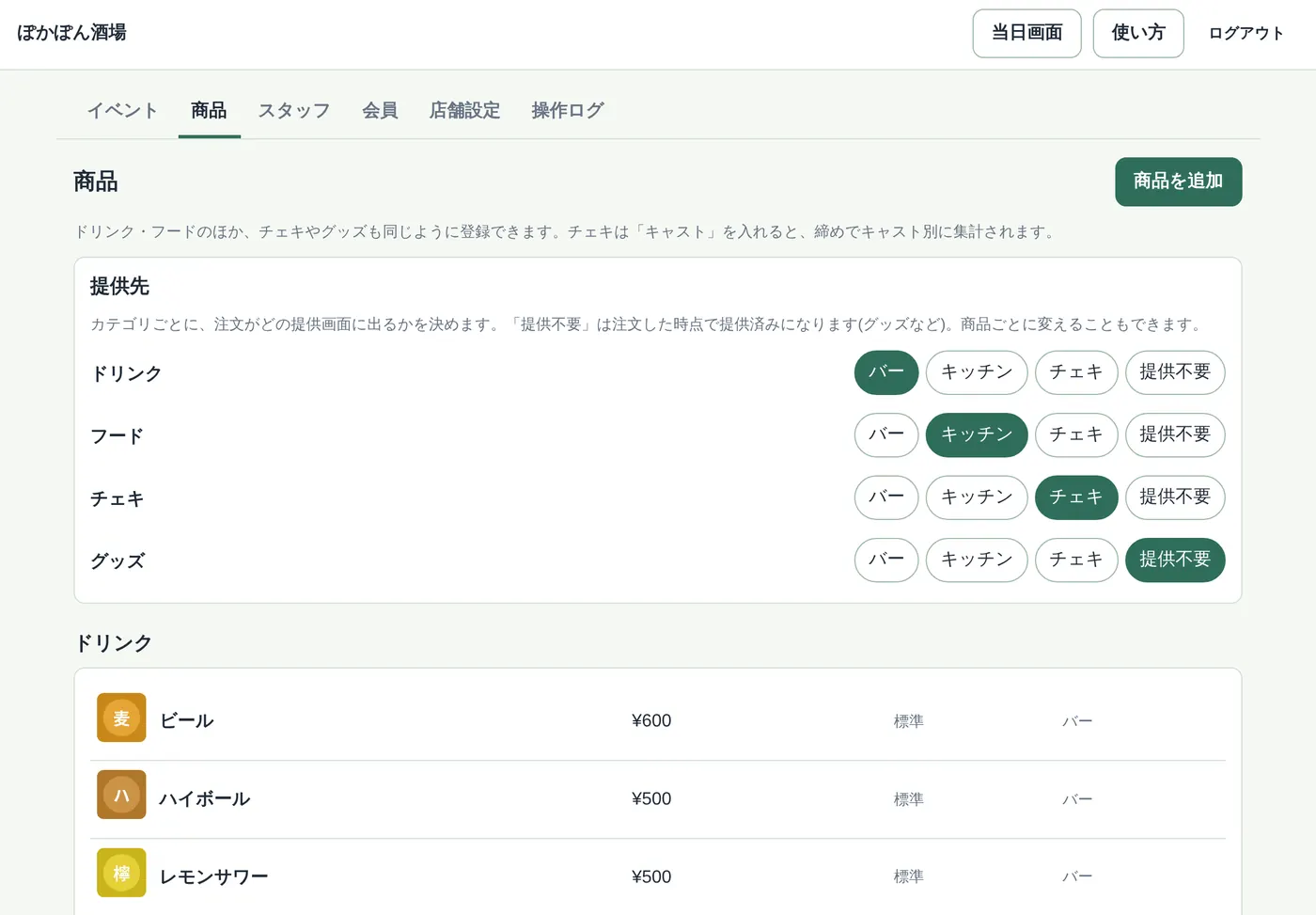Viewport: 1316px width, 915px height.
Task: Click the ビール product icon
Action: 121,718
